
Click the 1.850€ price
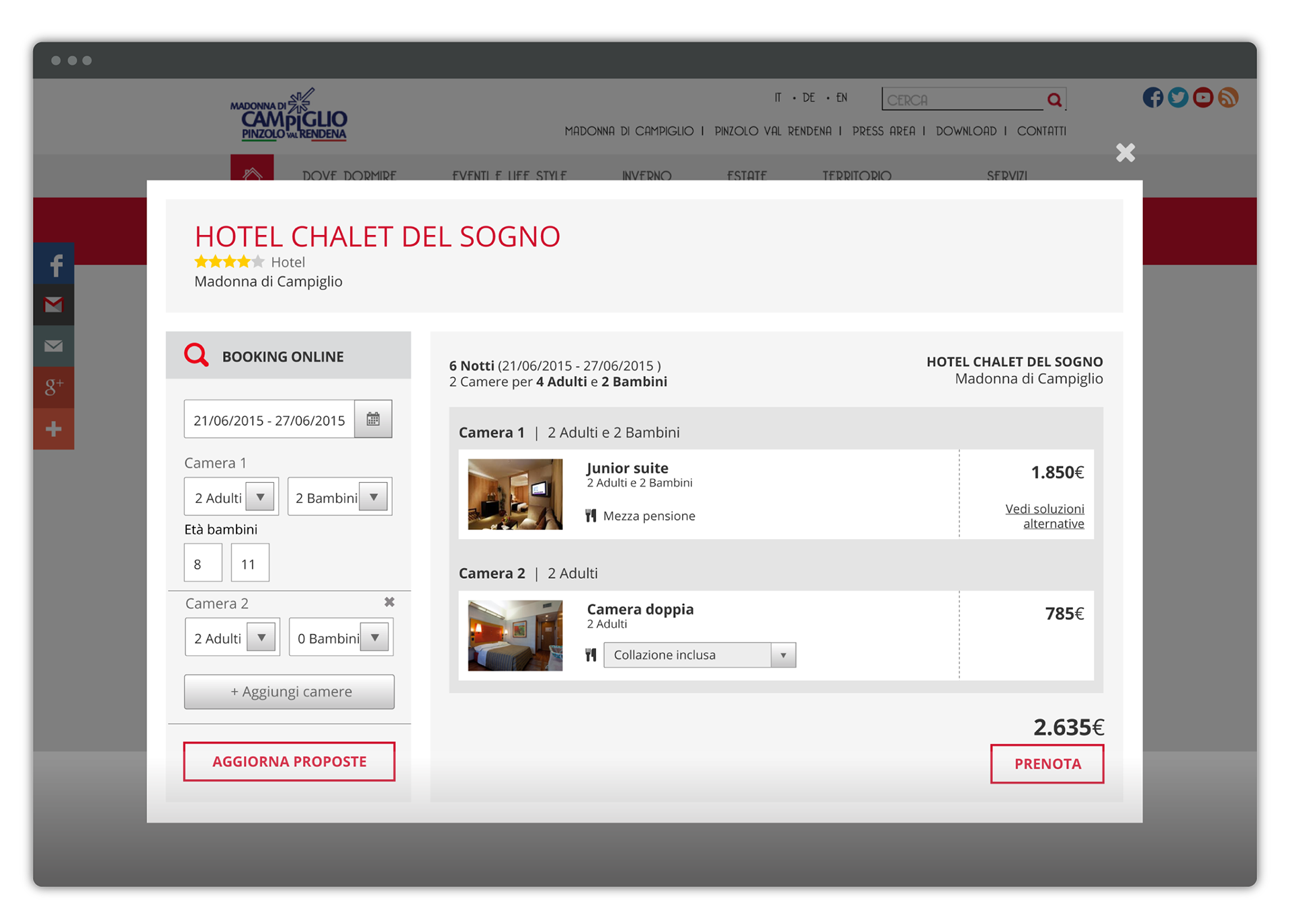[1058, 472]
